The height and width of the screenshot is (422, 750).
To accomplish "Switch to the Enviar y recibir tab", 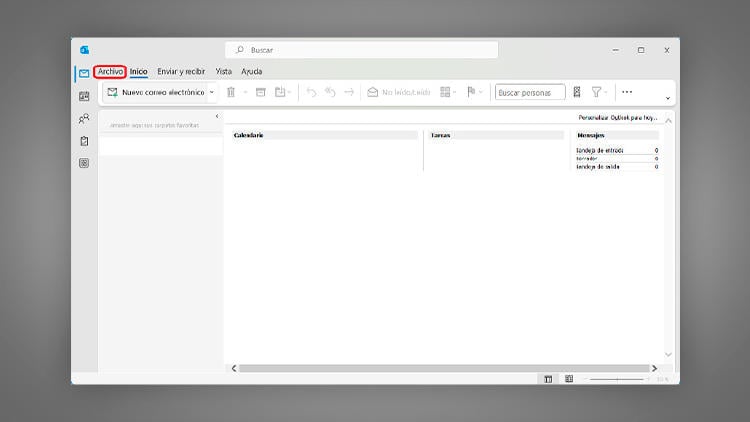I will 181,72.
